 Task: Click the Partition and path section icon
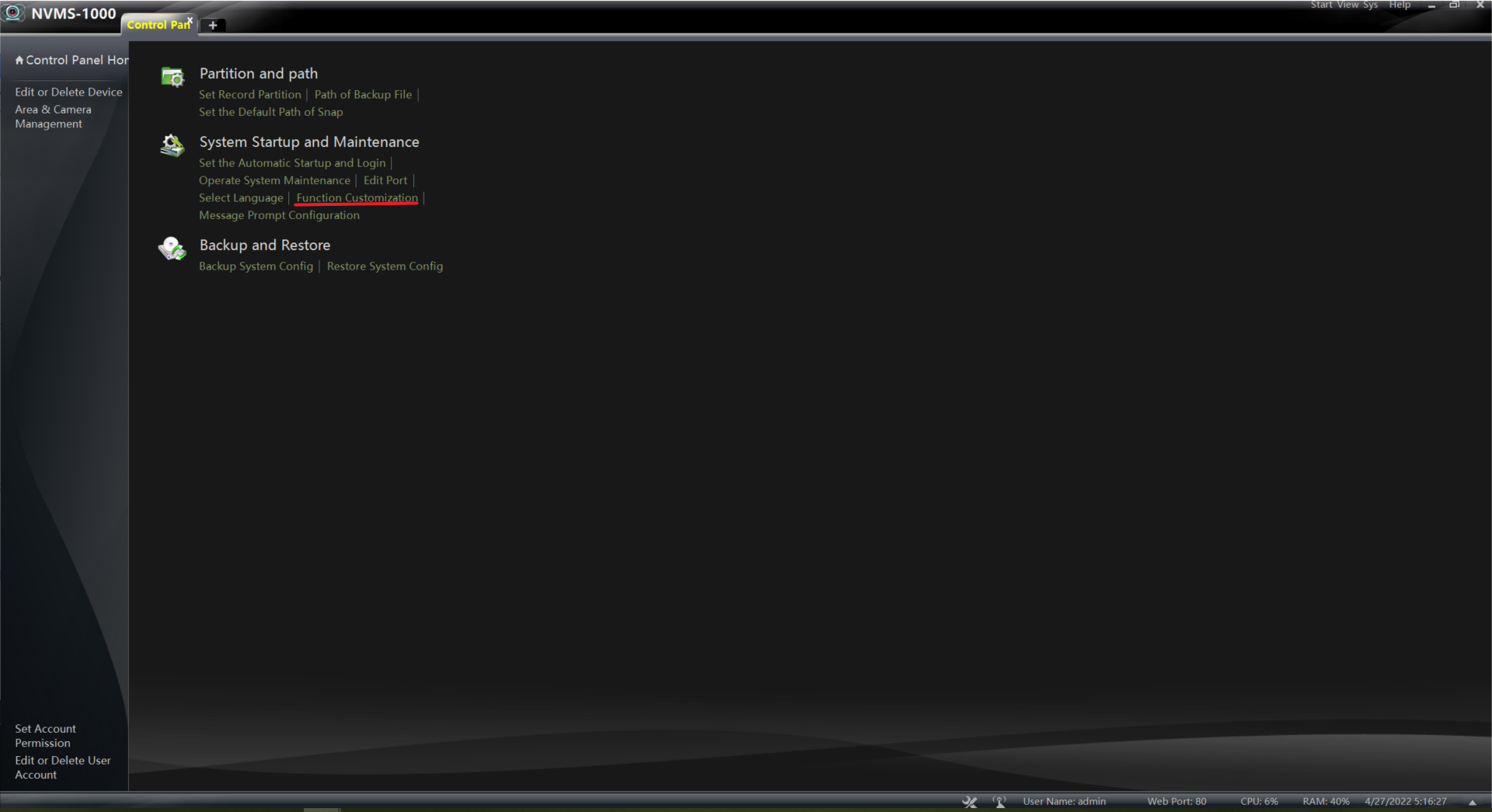pos(172,77)
